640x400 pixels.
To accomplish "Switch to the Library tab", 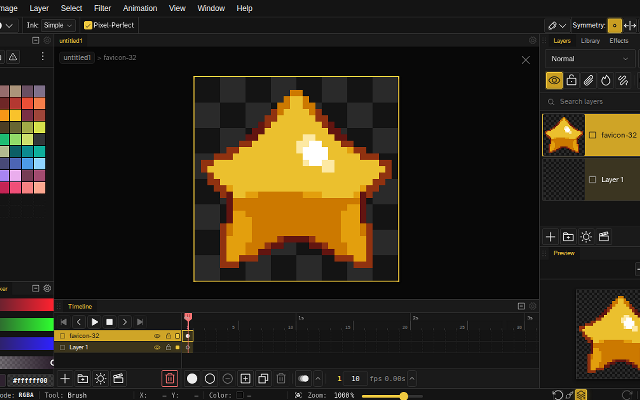I will tap(590, 40).
